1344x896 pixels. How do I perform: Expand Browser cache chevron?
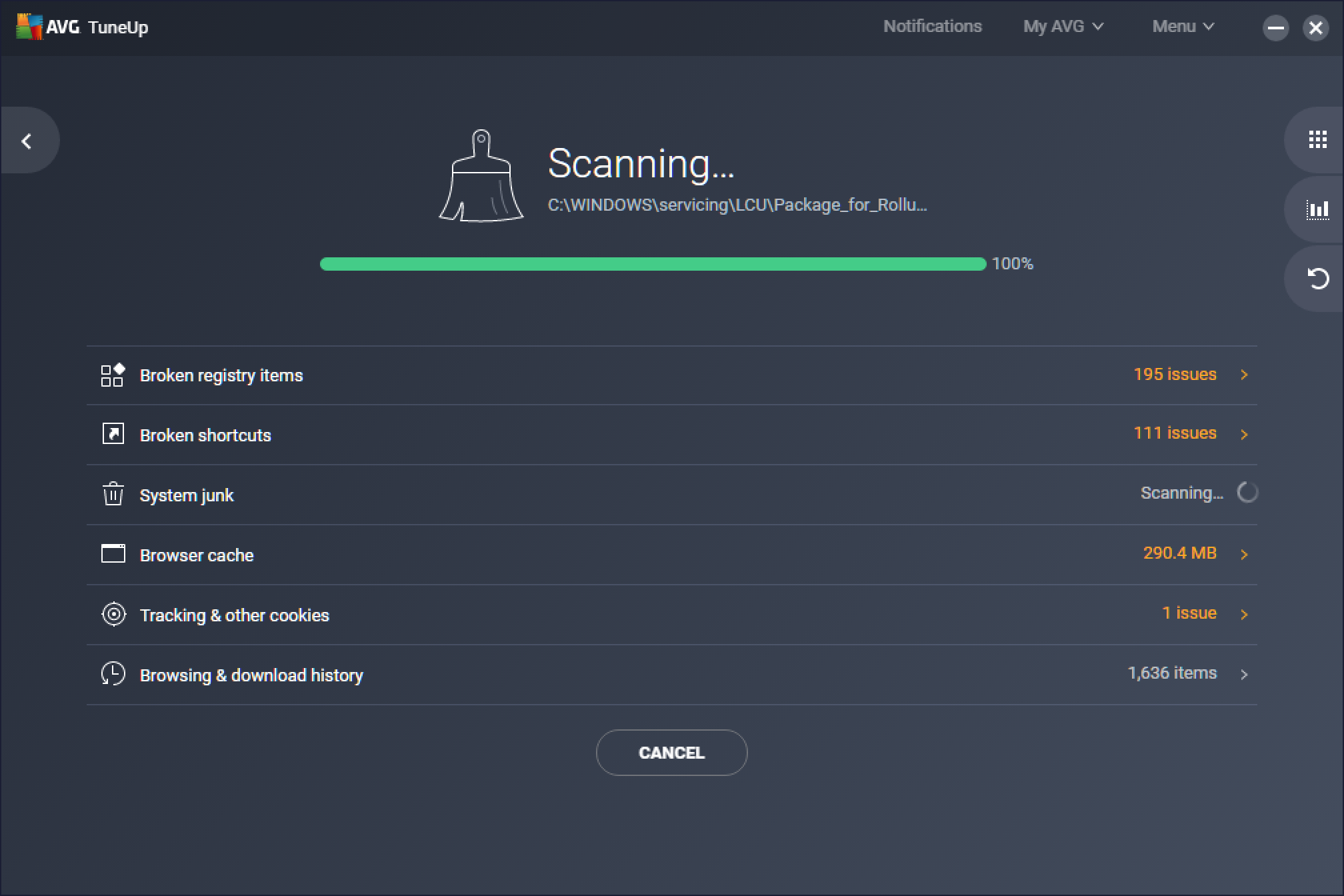coord(1244,555)
